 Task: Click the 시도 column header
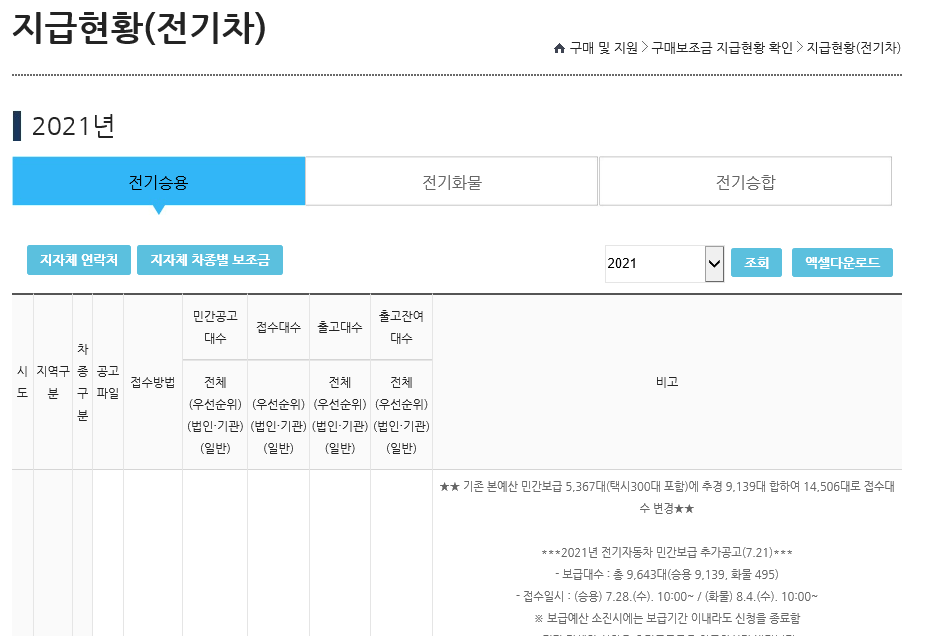pyautogui.click(x=22, y=382)
